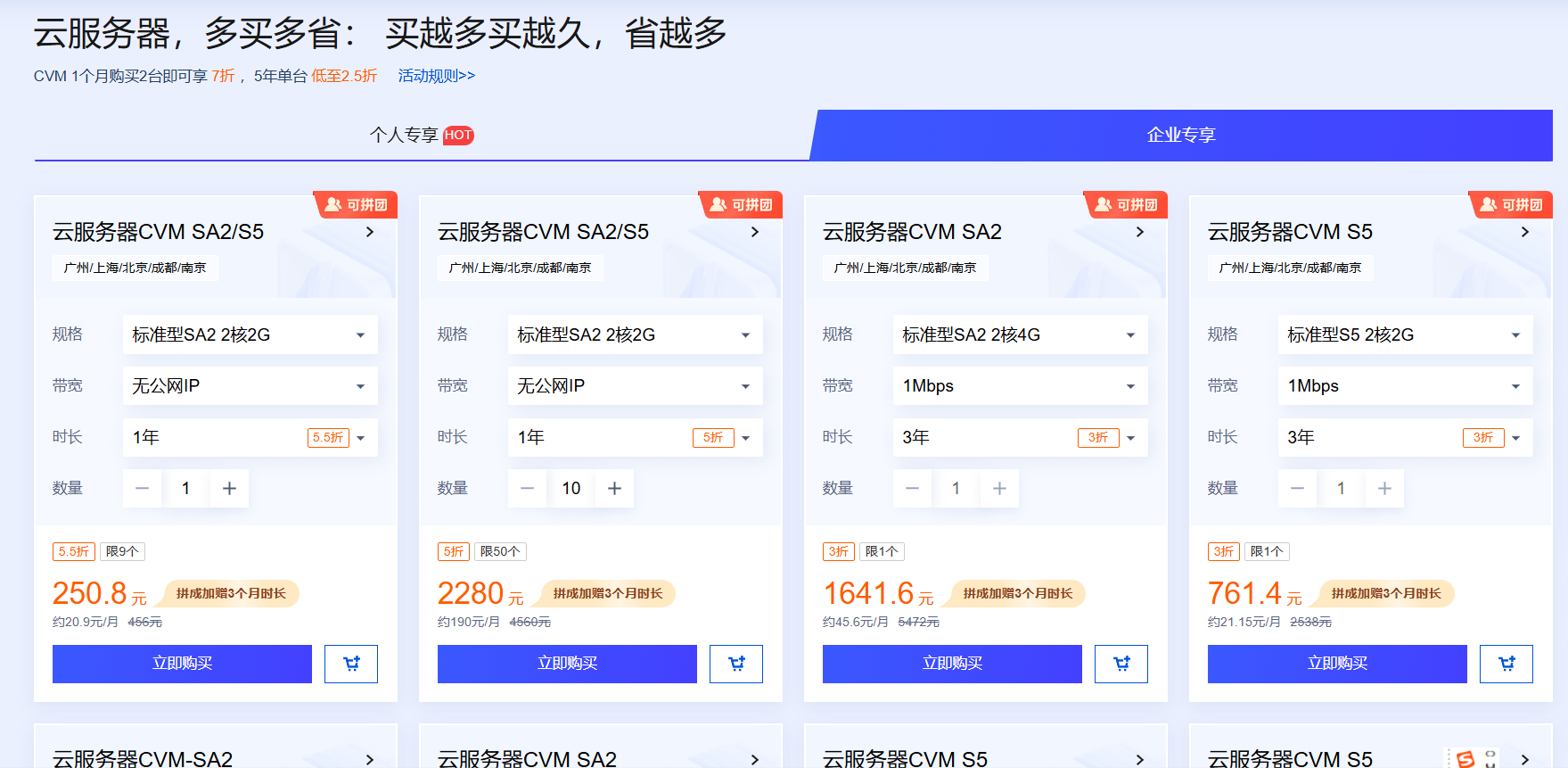Click the HOT badge on 个人专享

(458, 135)
